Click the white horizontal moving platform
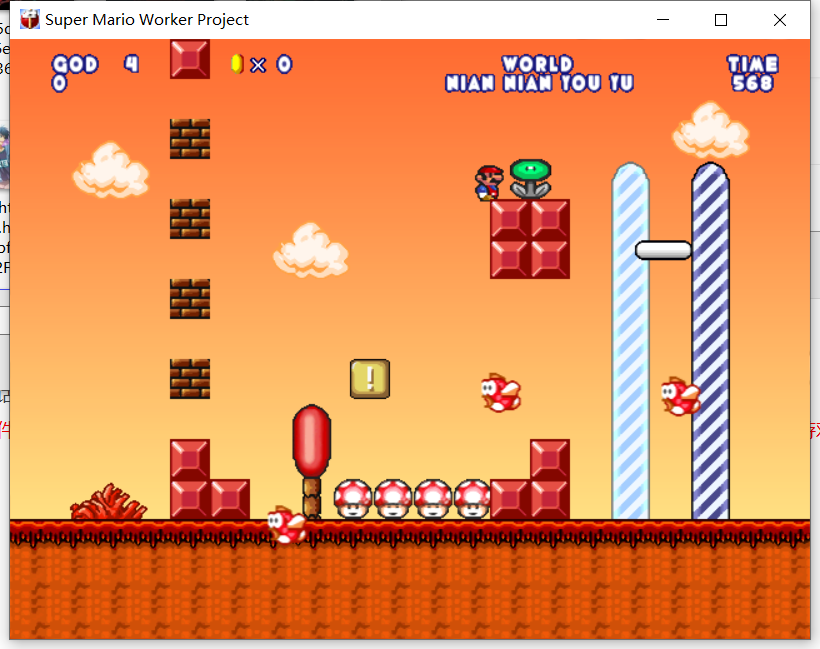Image resolution: width=820 pixels, height=649 pixels. click(663, 250)
